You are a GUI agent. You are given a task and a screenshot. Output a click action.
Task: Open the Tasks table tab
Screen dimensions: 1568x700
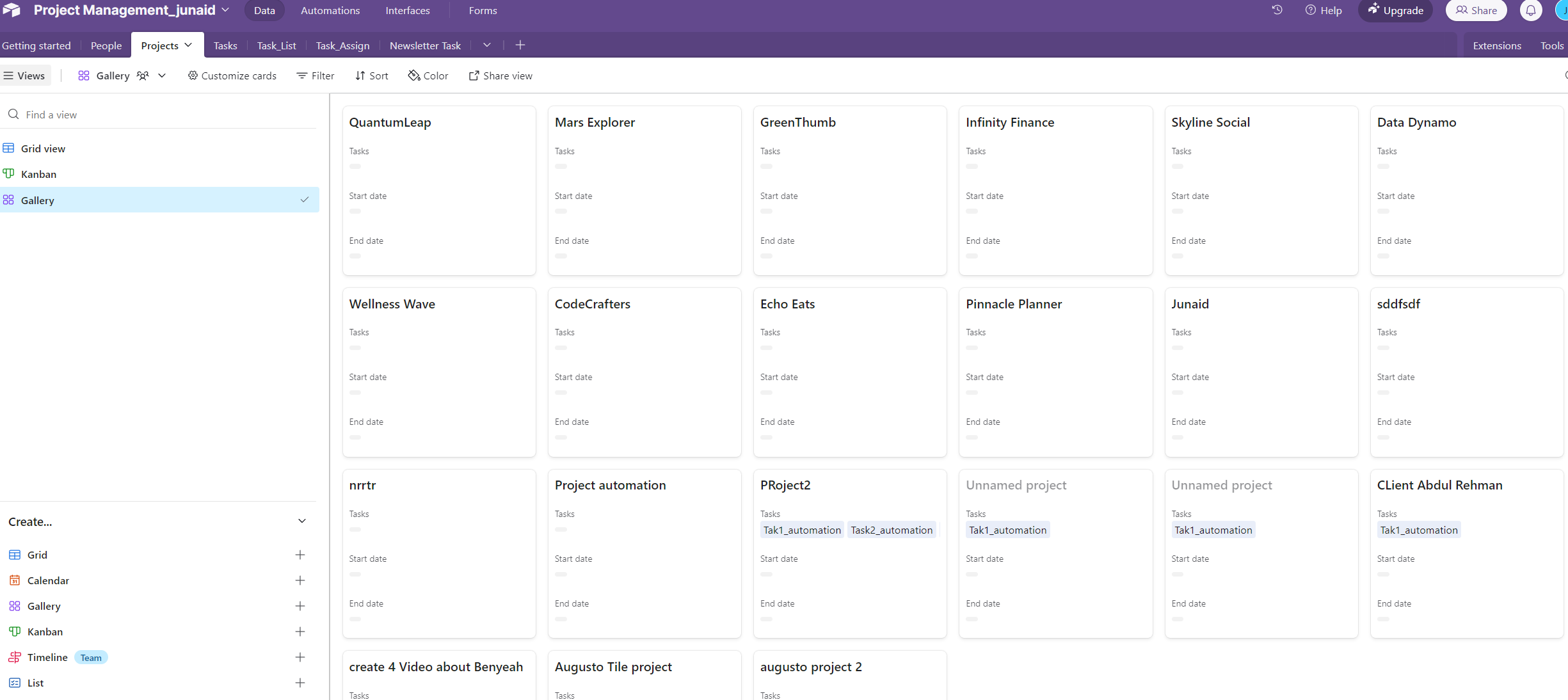tap(225, 45)
